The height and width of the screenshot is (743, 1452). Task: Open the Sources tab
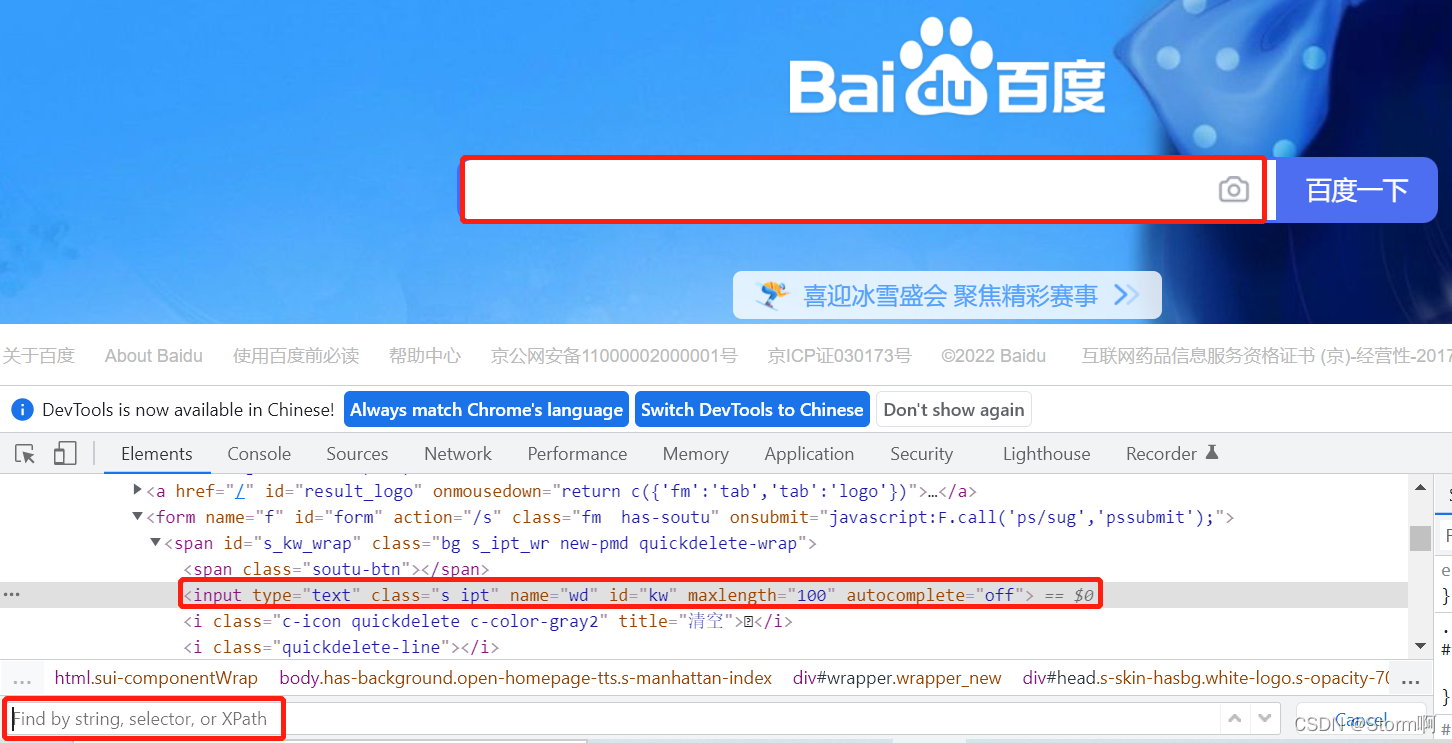click(x=357, y=454)
